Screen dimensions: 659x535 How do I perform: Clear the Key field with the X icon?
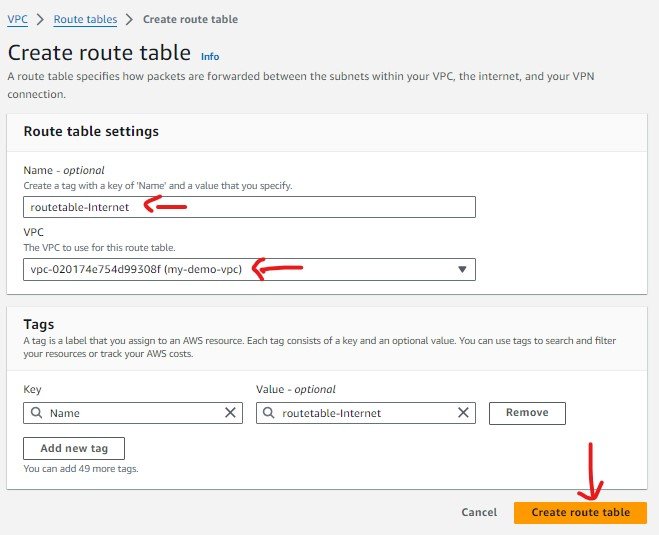(230, 413)
